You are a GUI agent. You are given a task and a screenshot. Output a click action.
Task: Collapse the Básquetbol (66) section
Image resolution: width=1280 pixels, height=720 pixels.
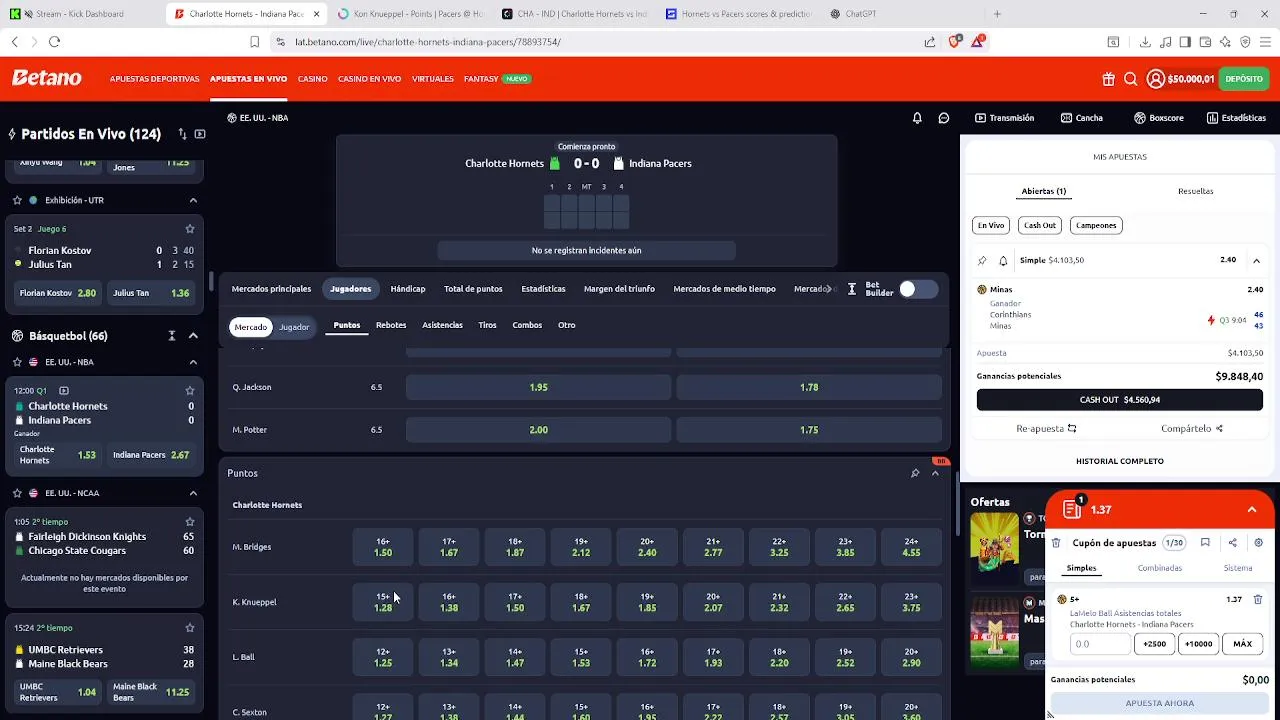tap(193, 336)
